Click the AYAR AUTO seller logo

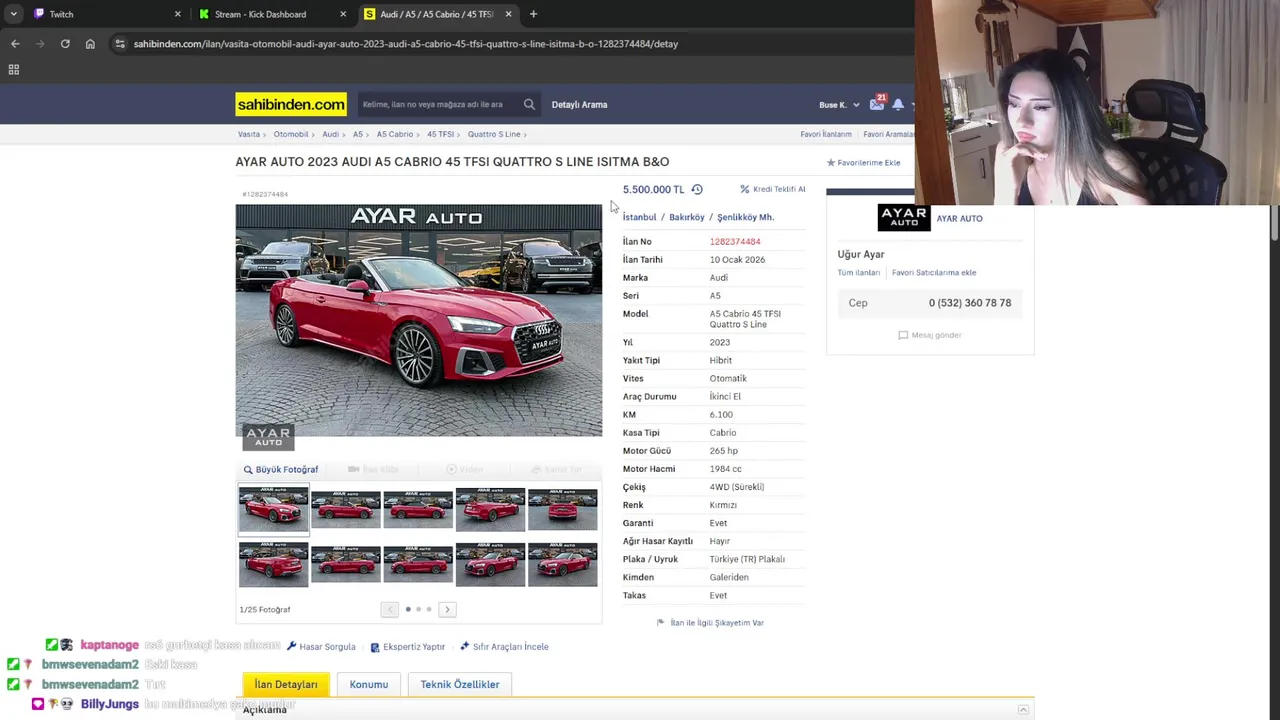[903, 218]
